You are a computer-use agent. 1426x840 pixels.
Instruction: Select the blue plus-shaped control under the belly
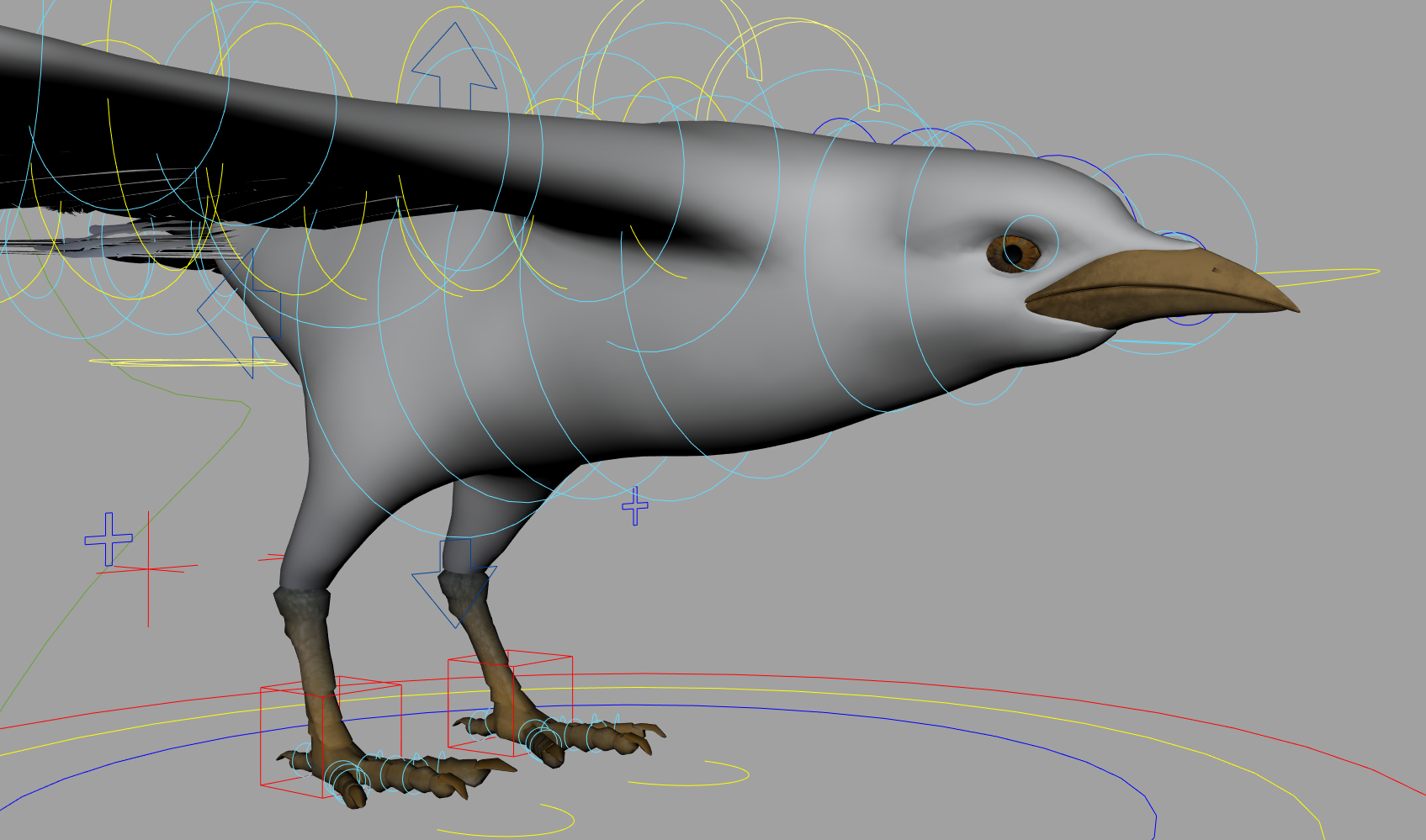pos(633,506)
